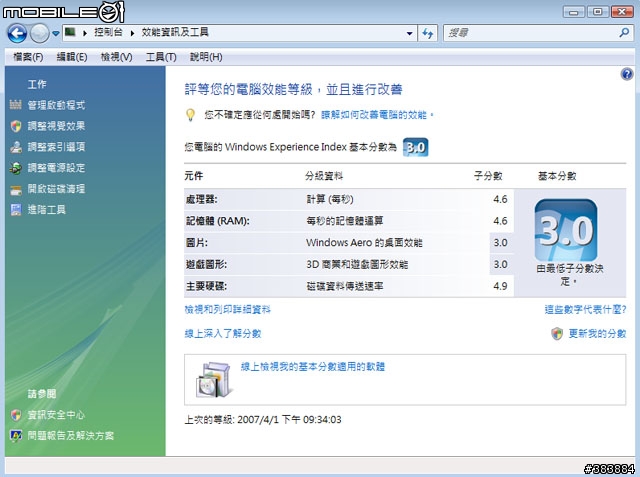Open the 說明(H) menu

(206, 57)
